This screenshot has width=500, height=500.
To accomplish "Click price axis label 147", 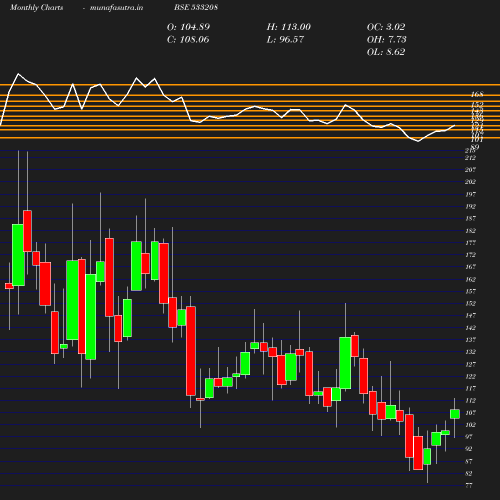I will 470,315.
